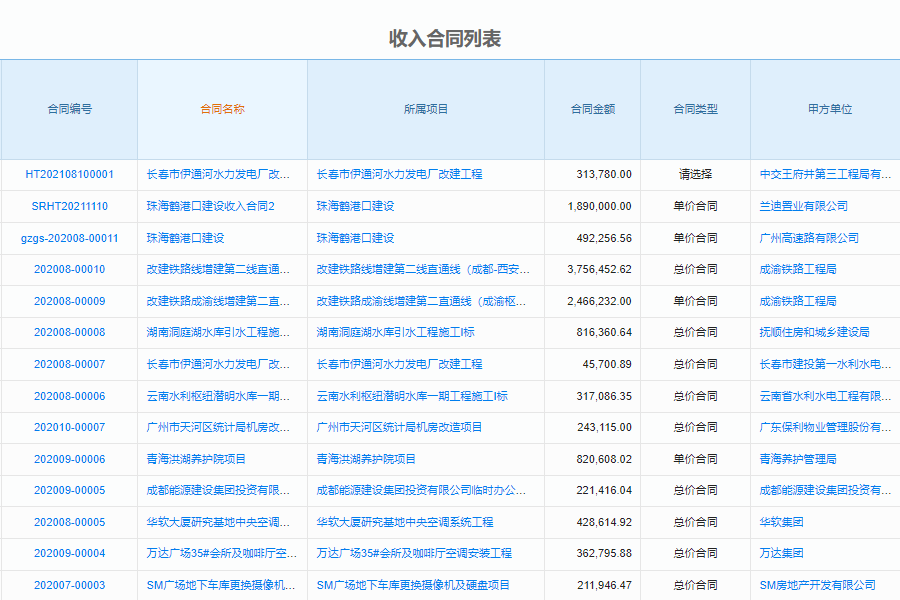Open project 广州市天河区统计局机房改造项目
Screen dimensions: 900x600
399,427
